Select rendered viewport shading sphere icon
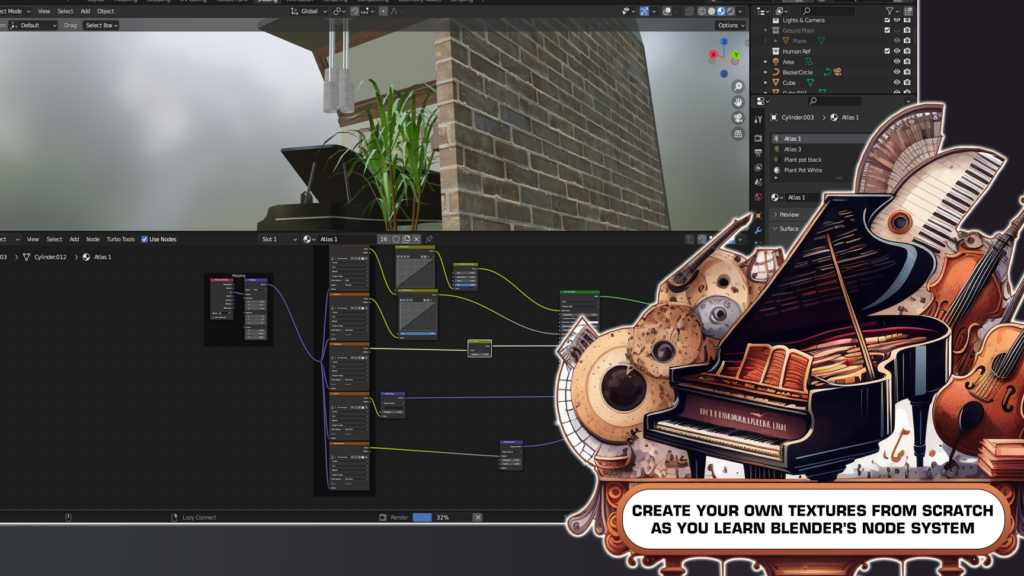This screenshot has height=576, width=1024. point(731,11)
